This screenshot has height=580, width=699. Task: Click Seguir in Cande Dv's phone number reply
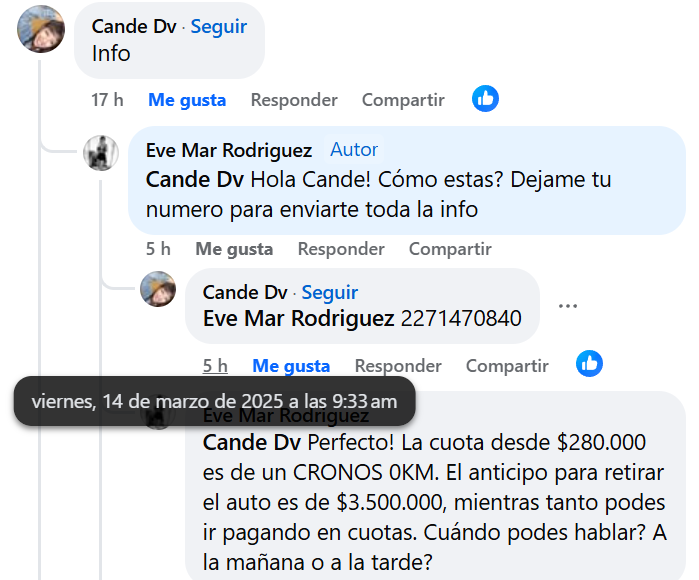click(329, 292)
